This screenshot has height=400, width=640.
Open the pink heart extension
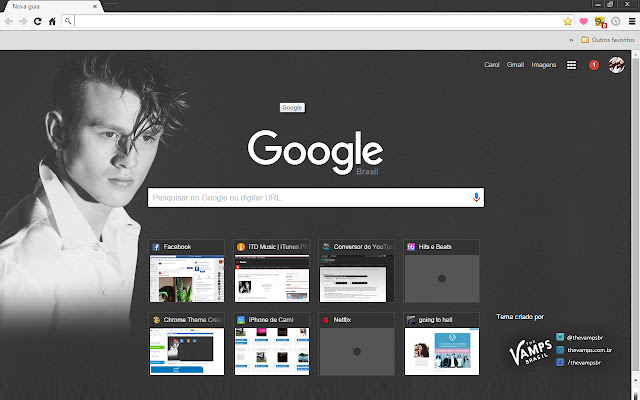(x=584, y=21)
